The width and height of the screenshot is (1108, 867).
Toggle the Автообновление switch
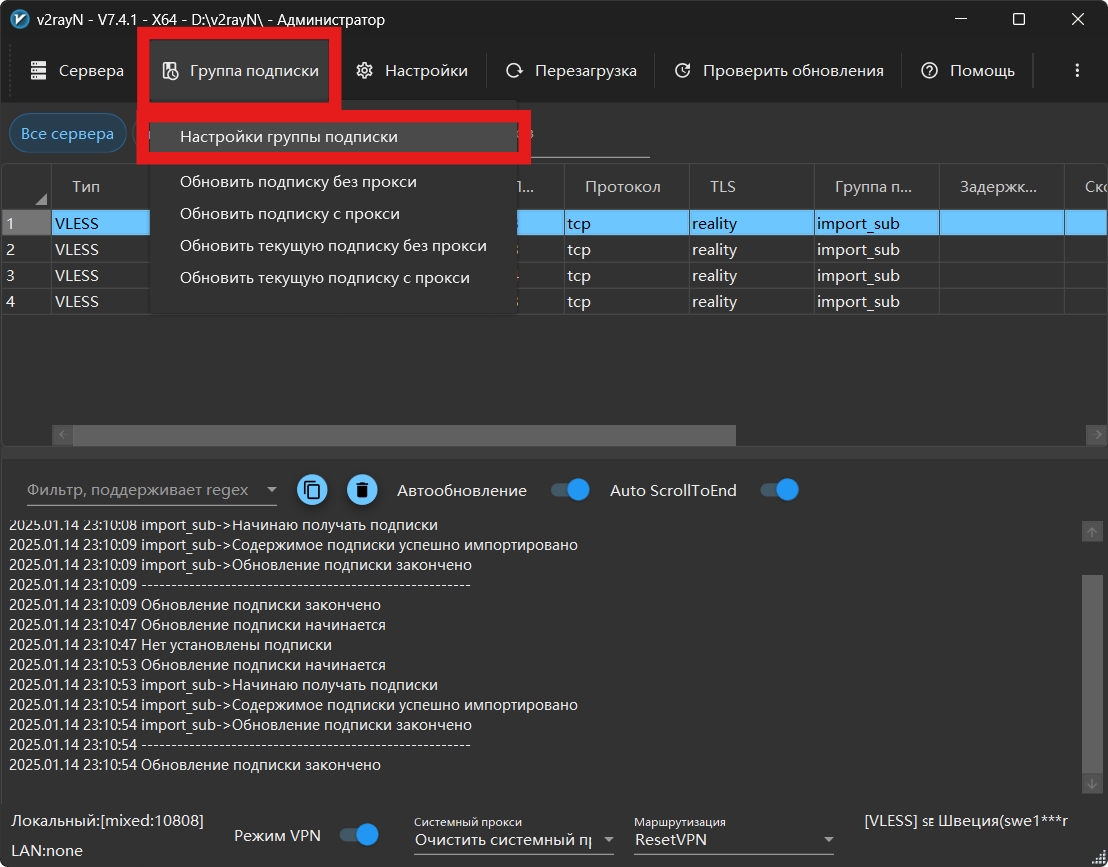pyautogui.click(x=570, y=490)
